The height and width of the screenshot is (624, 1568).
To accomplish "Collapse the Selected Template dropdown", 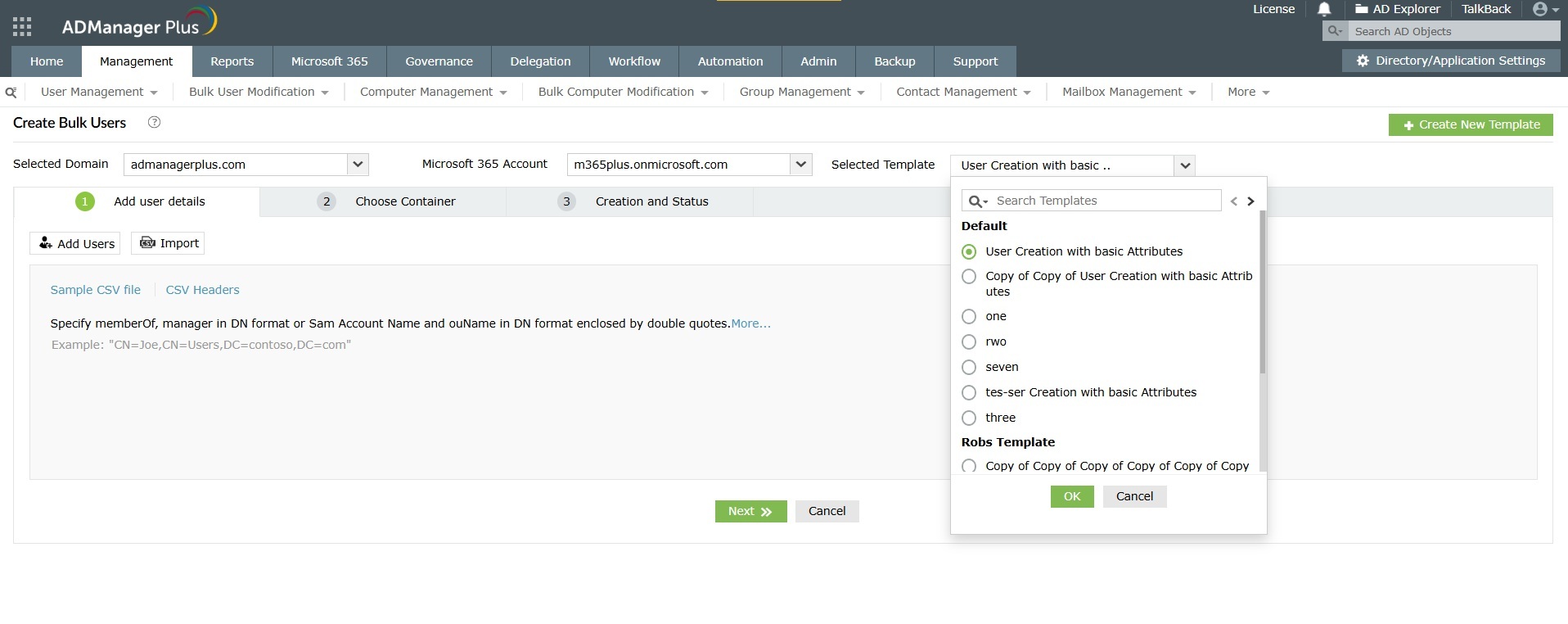I will click(x=1185, y=165).
